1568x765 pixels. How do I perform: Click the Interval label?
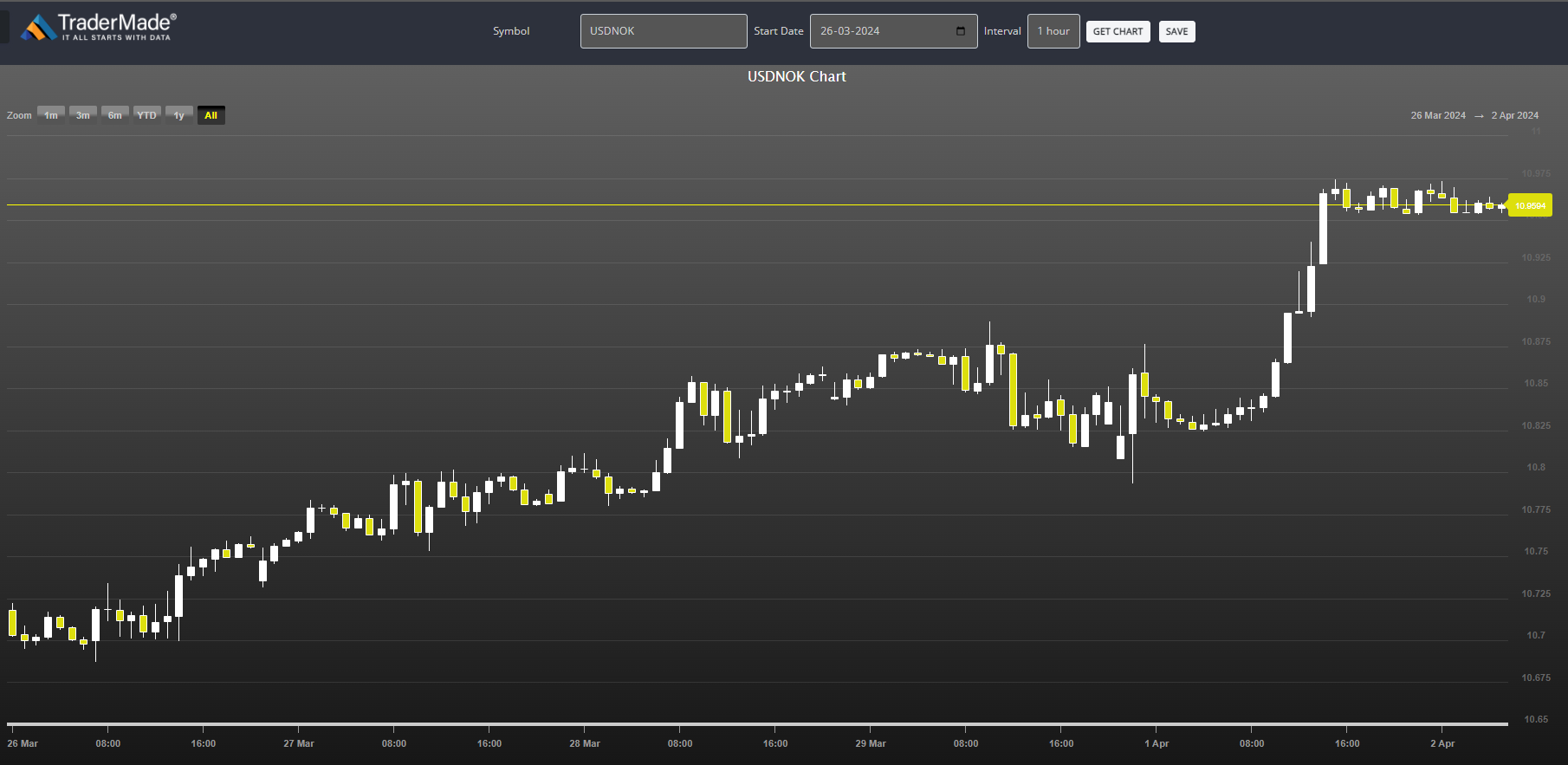click(1002, 31)
